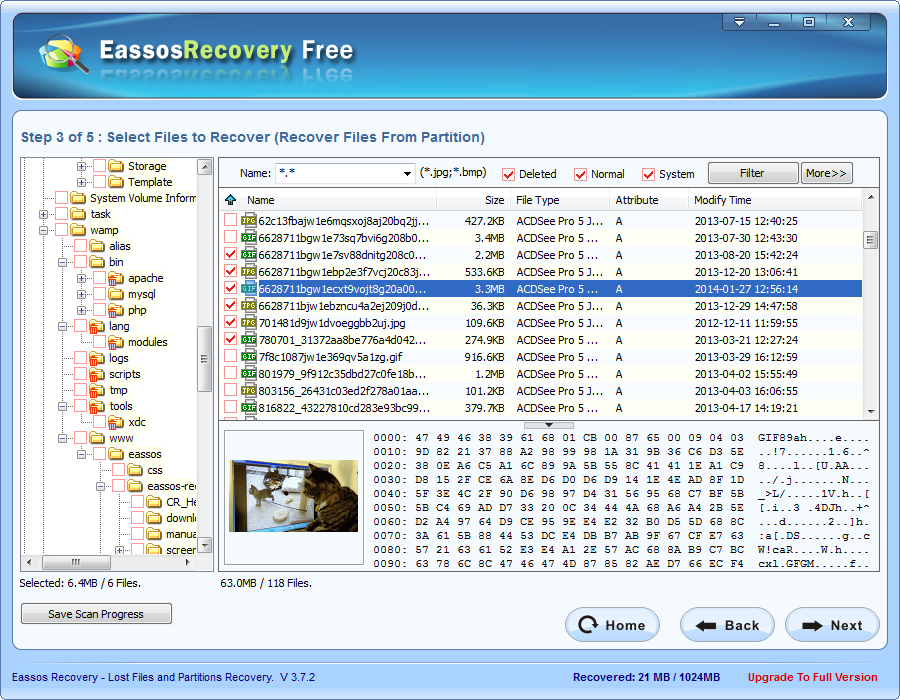This screenshot has width=900, height=700.
Task: Click the JPG icon of 803156_26431c03ed2f278a01aa file
Action: coord(249,391)
